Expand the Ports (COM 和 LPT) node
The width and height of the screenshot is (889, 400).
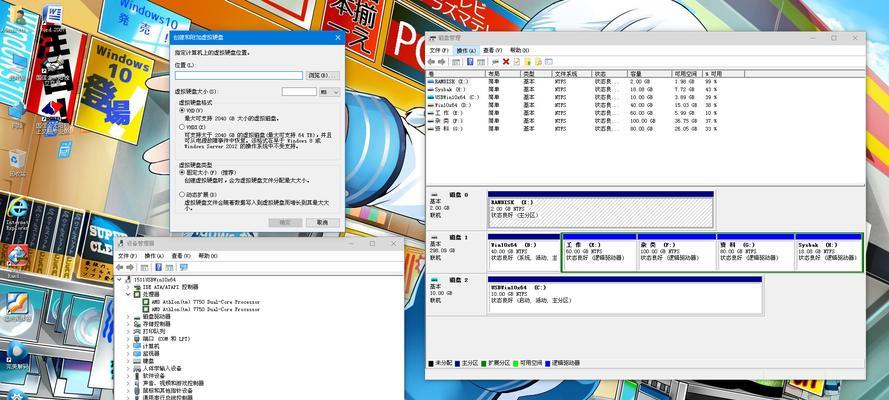[x=128, y=339]
